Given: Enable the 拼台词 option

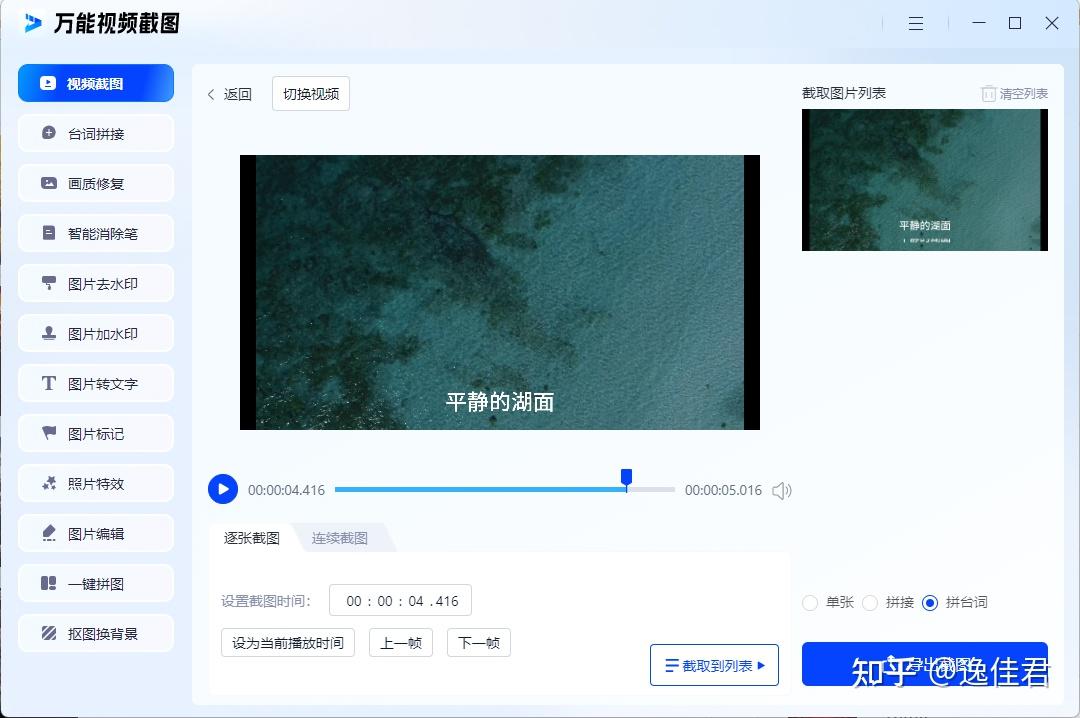Looking at the screenshot, I should point(931,603).
